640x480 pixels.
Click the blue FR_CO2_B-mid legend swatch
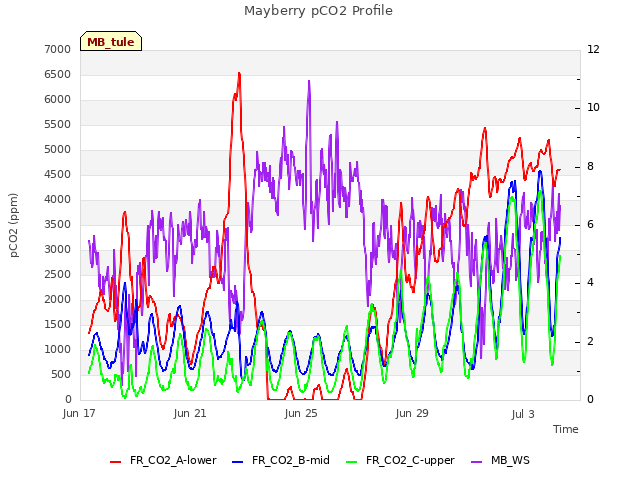238,462
